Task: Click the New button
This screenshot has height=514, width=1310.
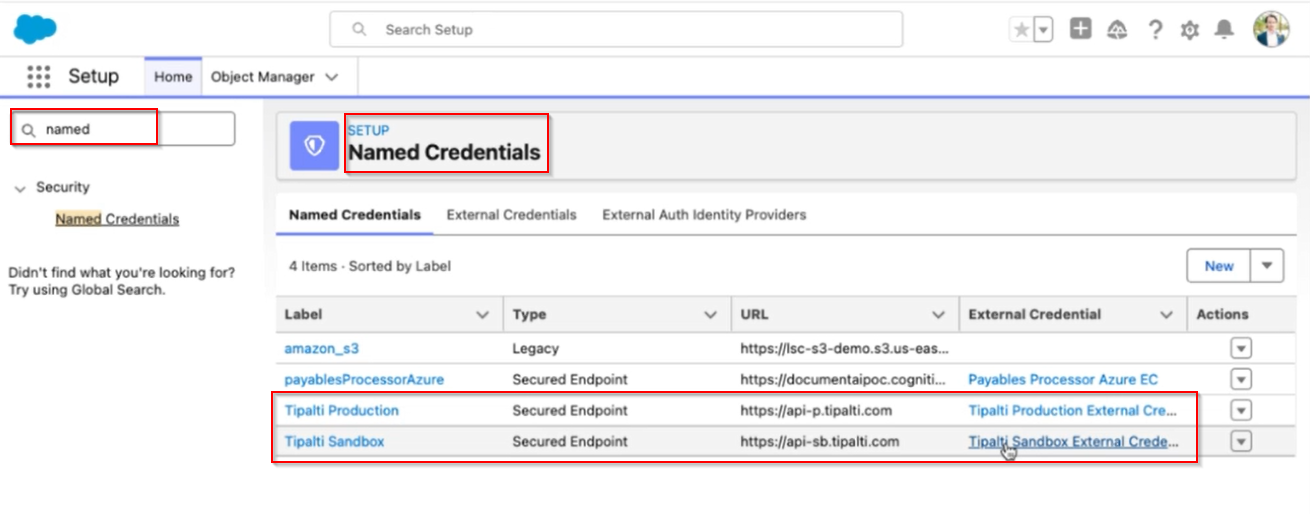Action: 1218,266
